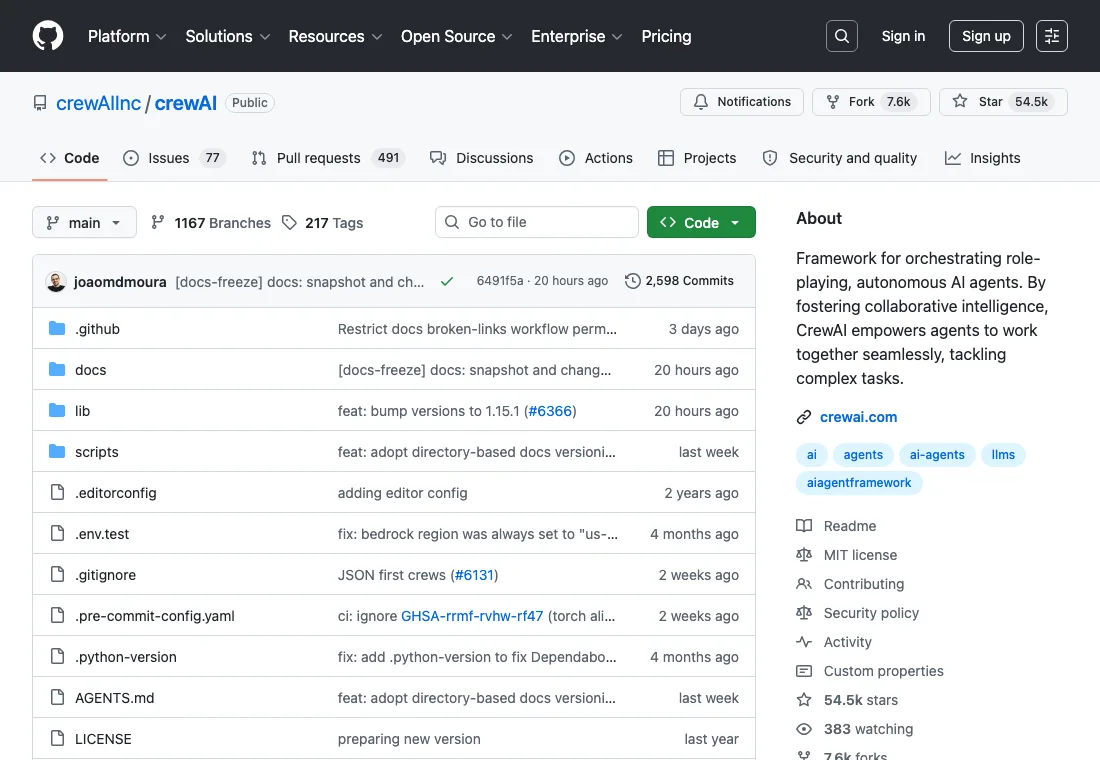1100x760 pixels.
Task: Click the Security policy link
Action: coord(871,613)
